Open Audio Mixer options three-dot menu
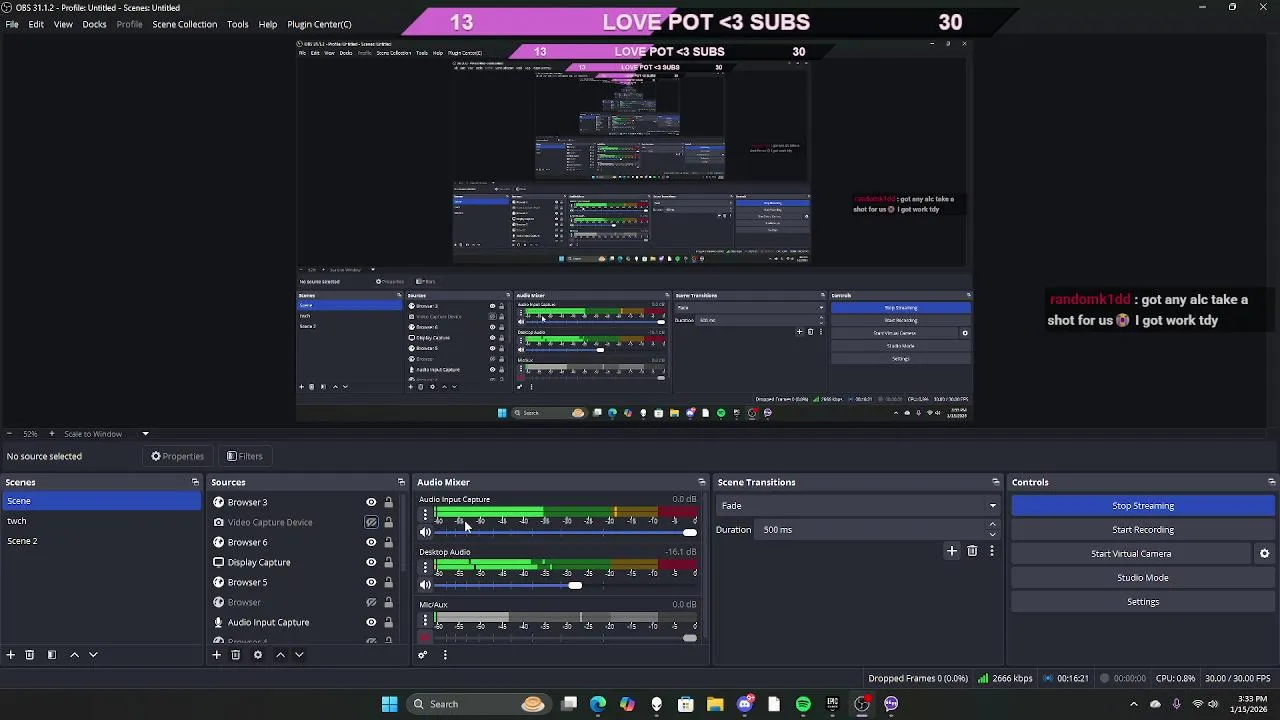Viewport: 1280px width, 720px height. point(445,655)
